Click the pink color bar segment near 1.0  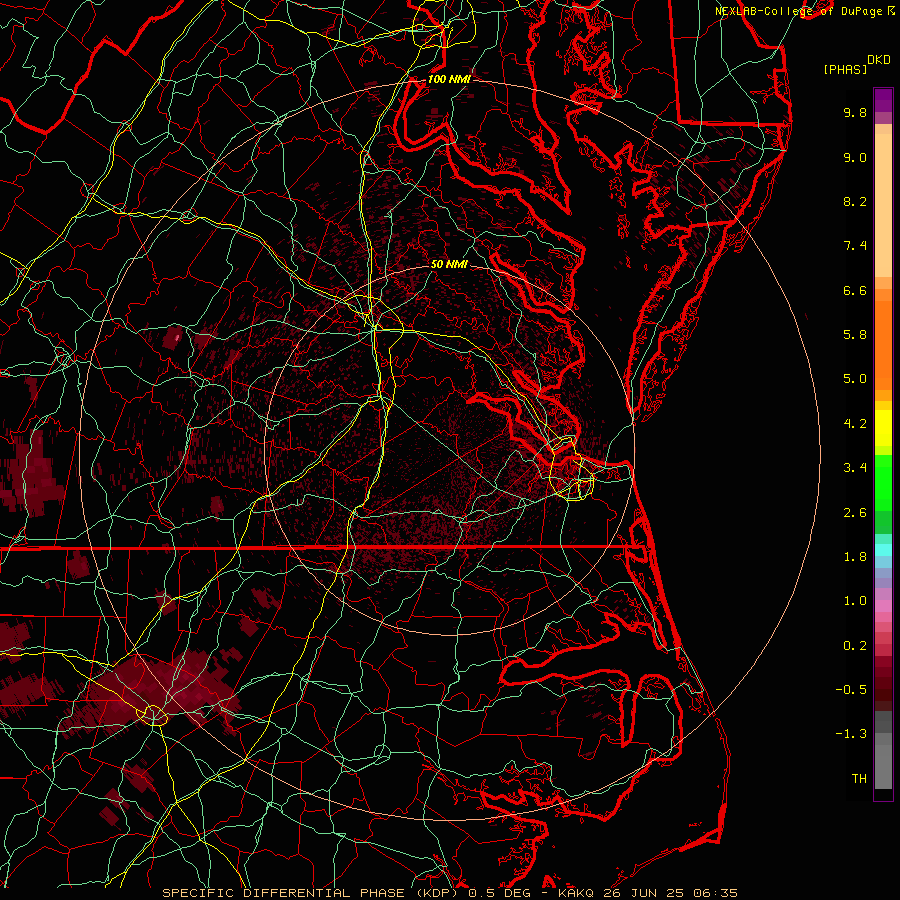[x=883, y=606]
